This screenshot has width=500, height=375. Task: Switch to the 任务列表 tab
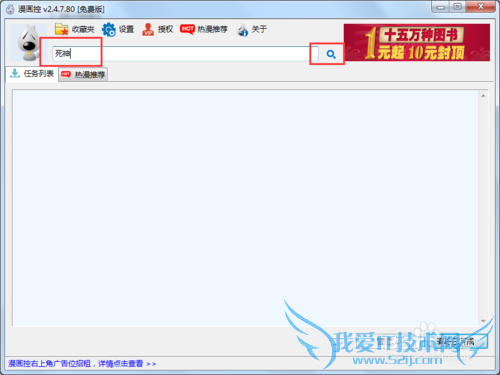[x=32, y=74]
